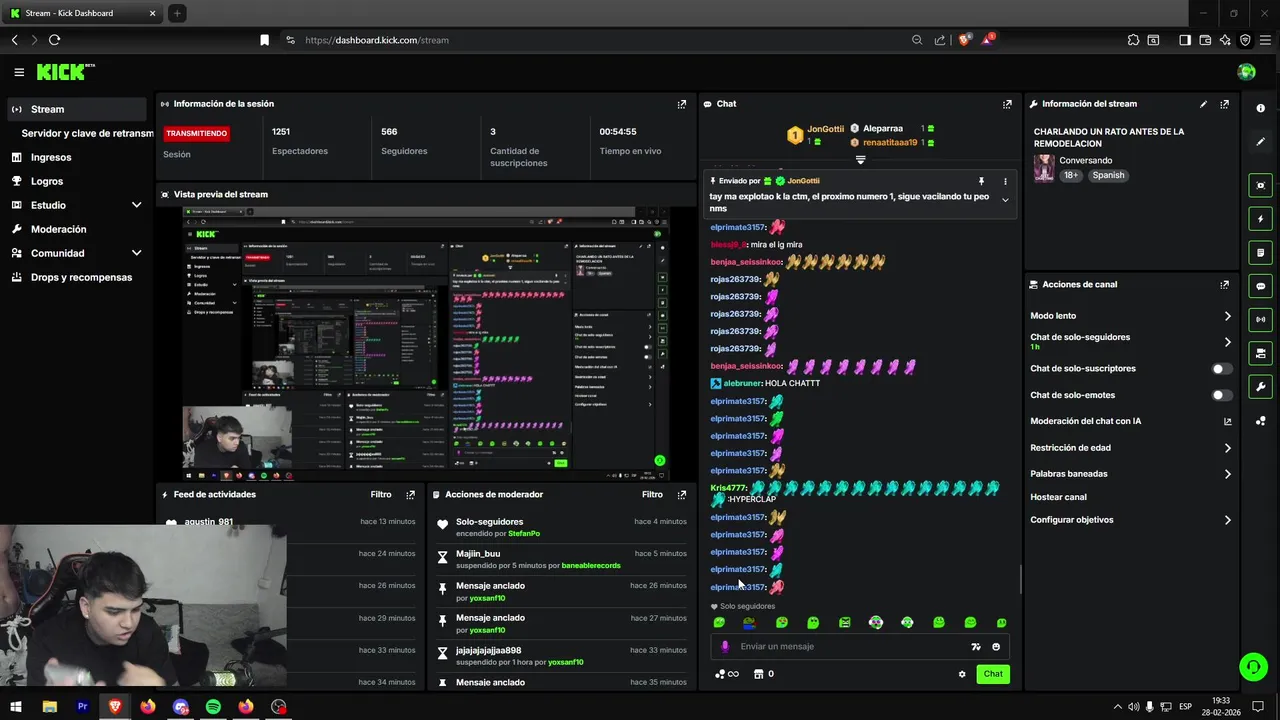Open Filtro in Acciones de moderador

click(652, 495)
